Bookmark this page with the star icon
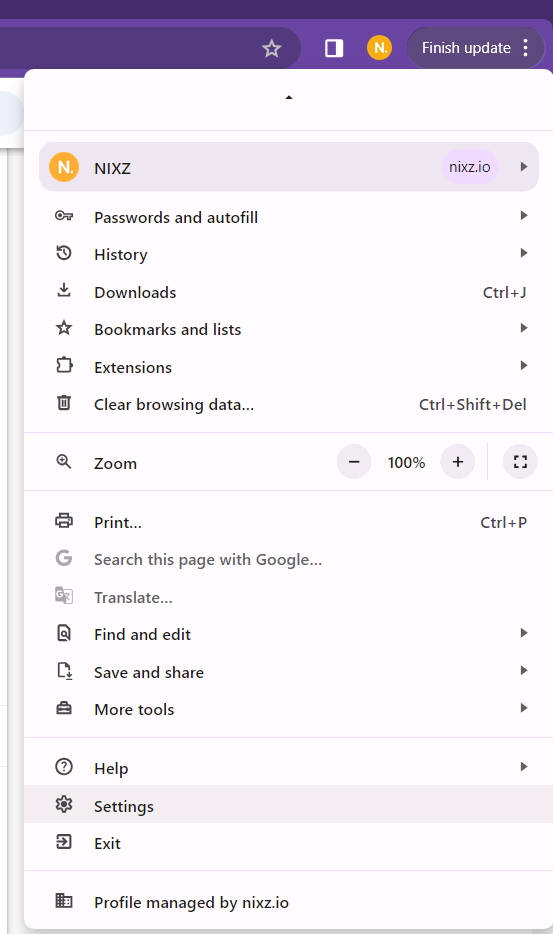The width and height of the screenshot is (553, 934). pos(271,48)
